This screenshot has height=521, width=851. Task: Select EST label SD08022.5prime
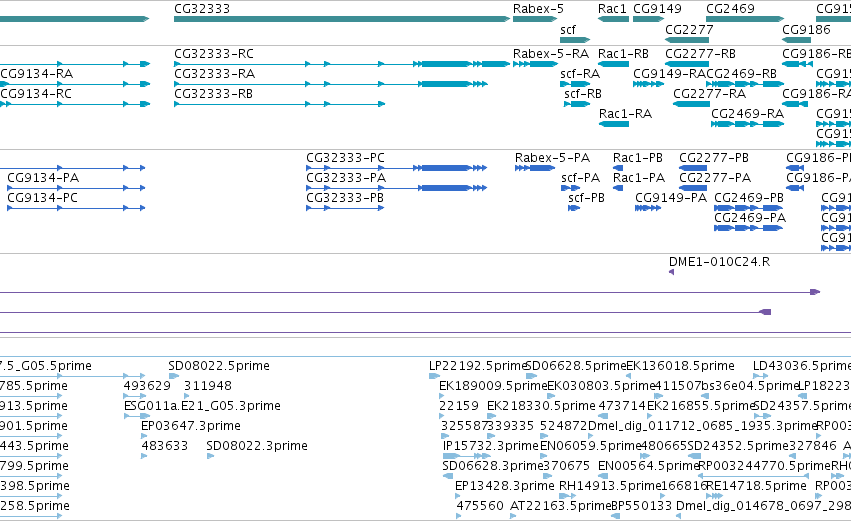(x=219, y=366)
